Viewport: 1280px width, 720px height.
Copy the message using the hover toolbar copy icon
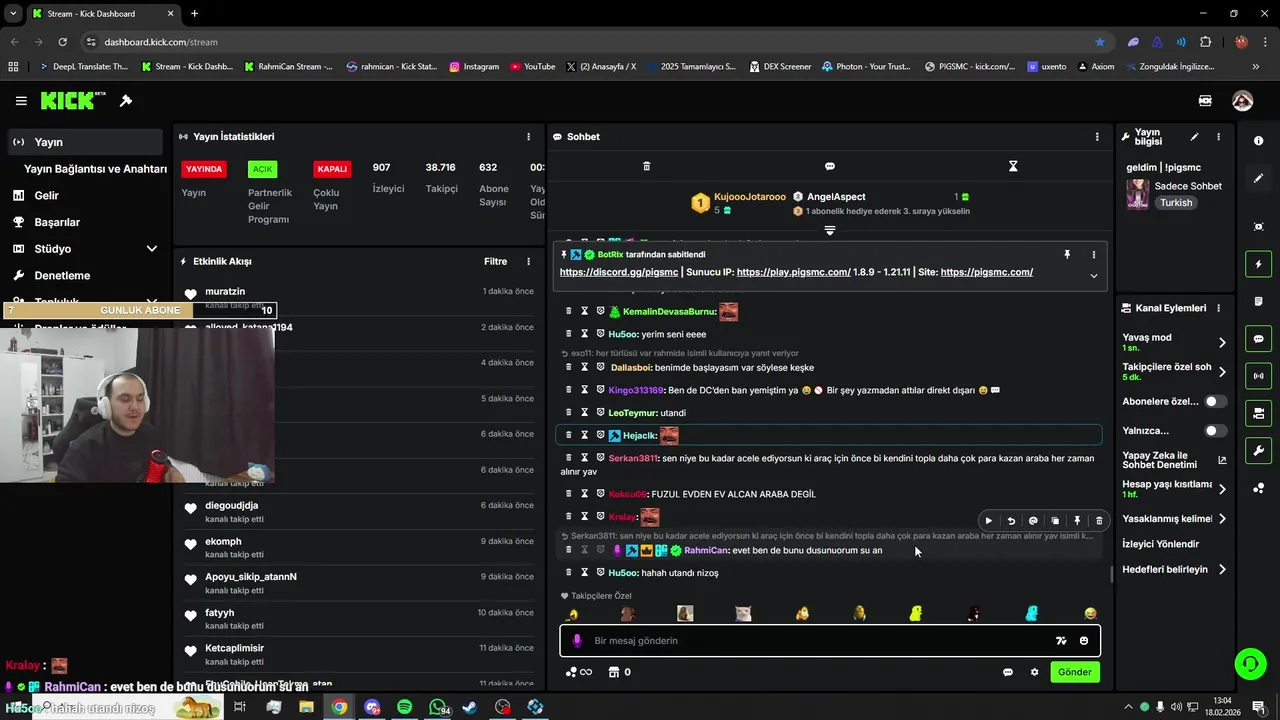(x=1055, y=521)
